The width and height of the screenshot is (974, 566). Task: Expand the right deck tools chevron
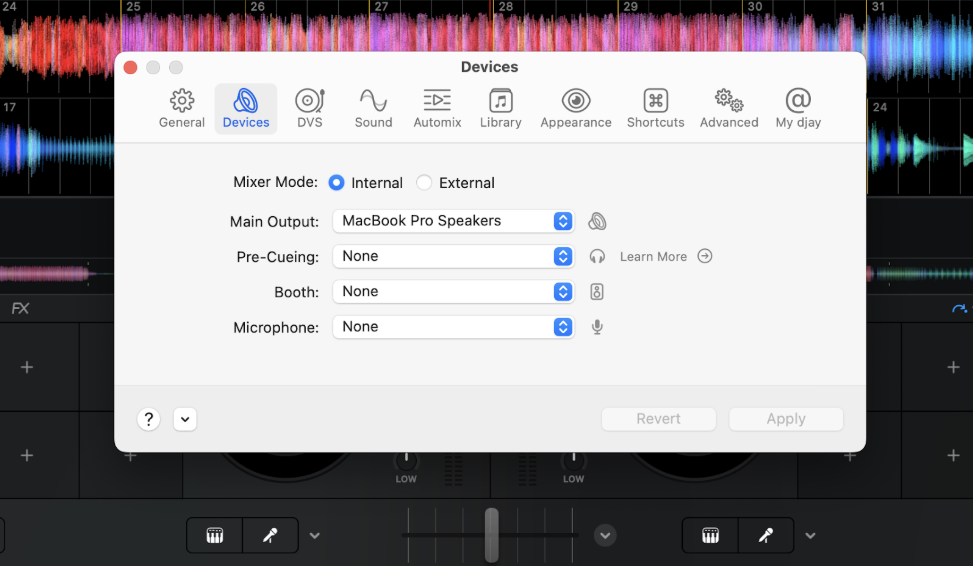tap(810, 536)
